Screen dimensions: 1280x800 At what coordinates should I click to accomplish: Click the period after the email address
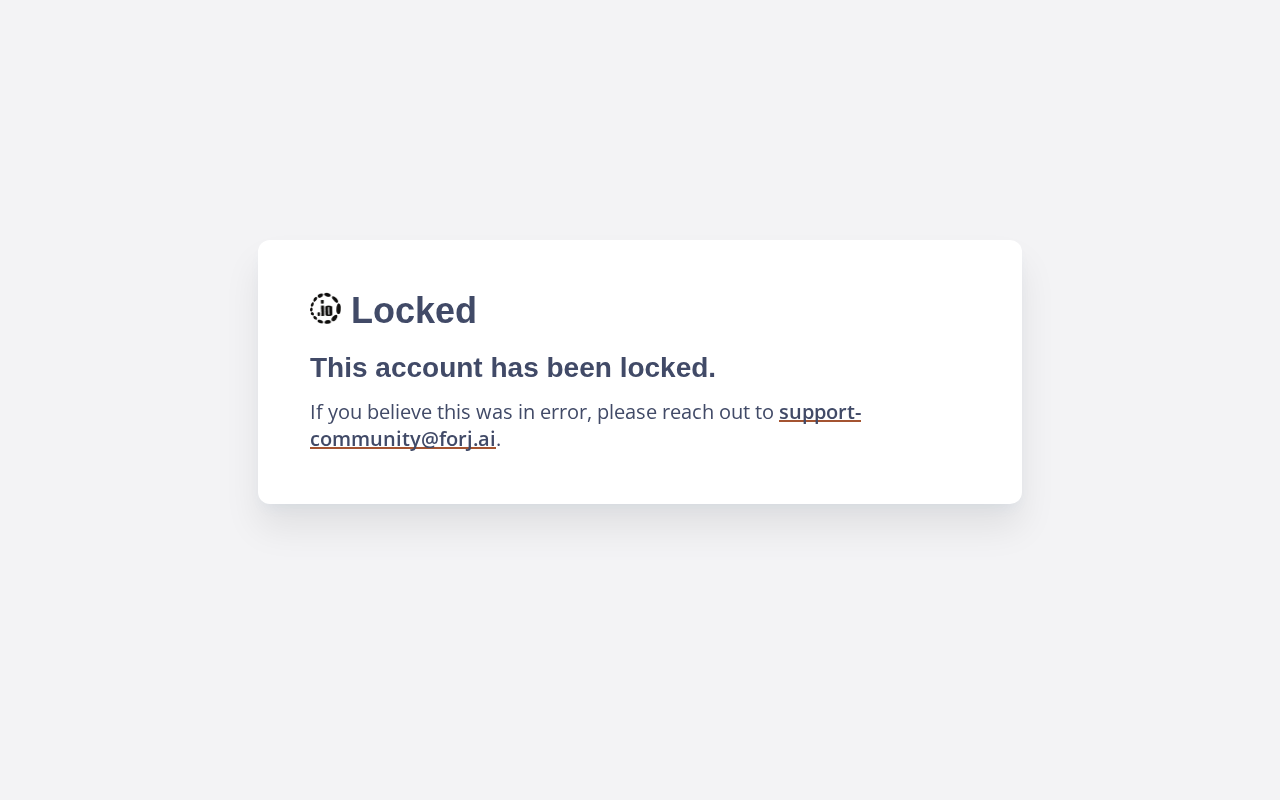click(499, 440)
